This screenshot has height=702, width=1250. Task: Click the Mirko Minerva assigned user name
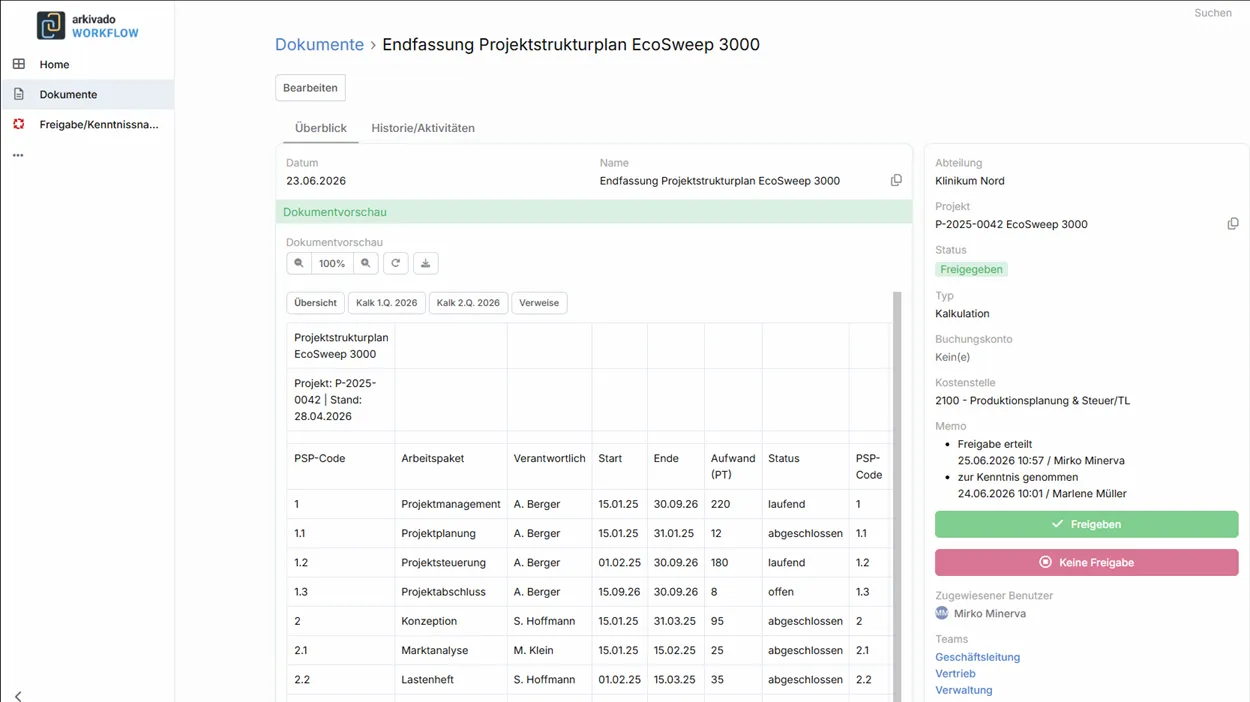tap(990, 613)
